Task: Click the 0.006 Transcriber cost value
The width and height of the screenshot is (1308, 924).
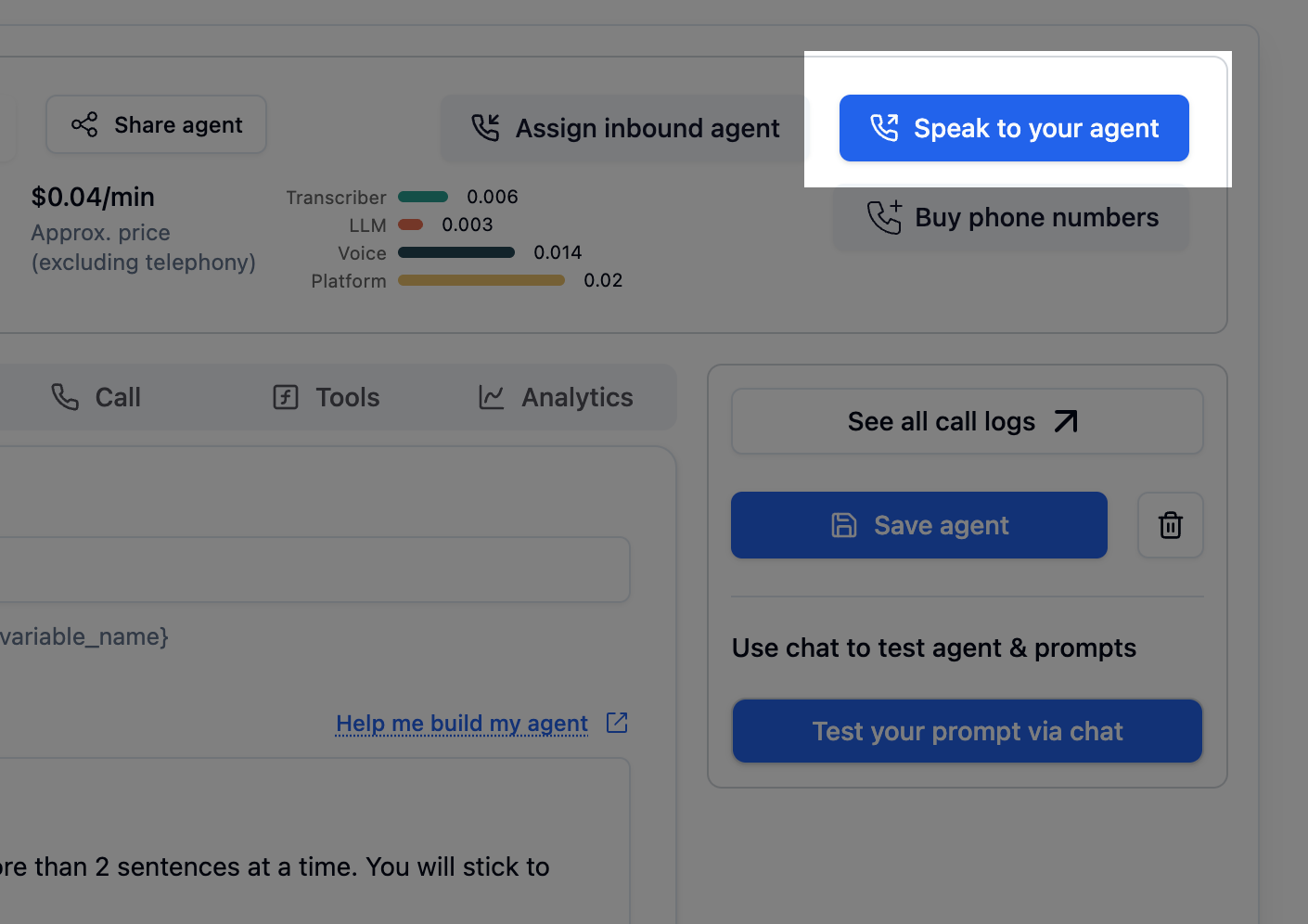Action: tap(493, 197)
